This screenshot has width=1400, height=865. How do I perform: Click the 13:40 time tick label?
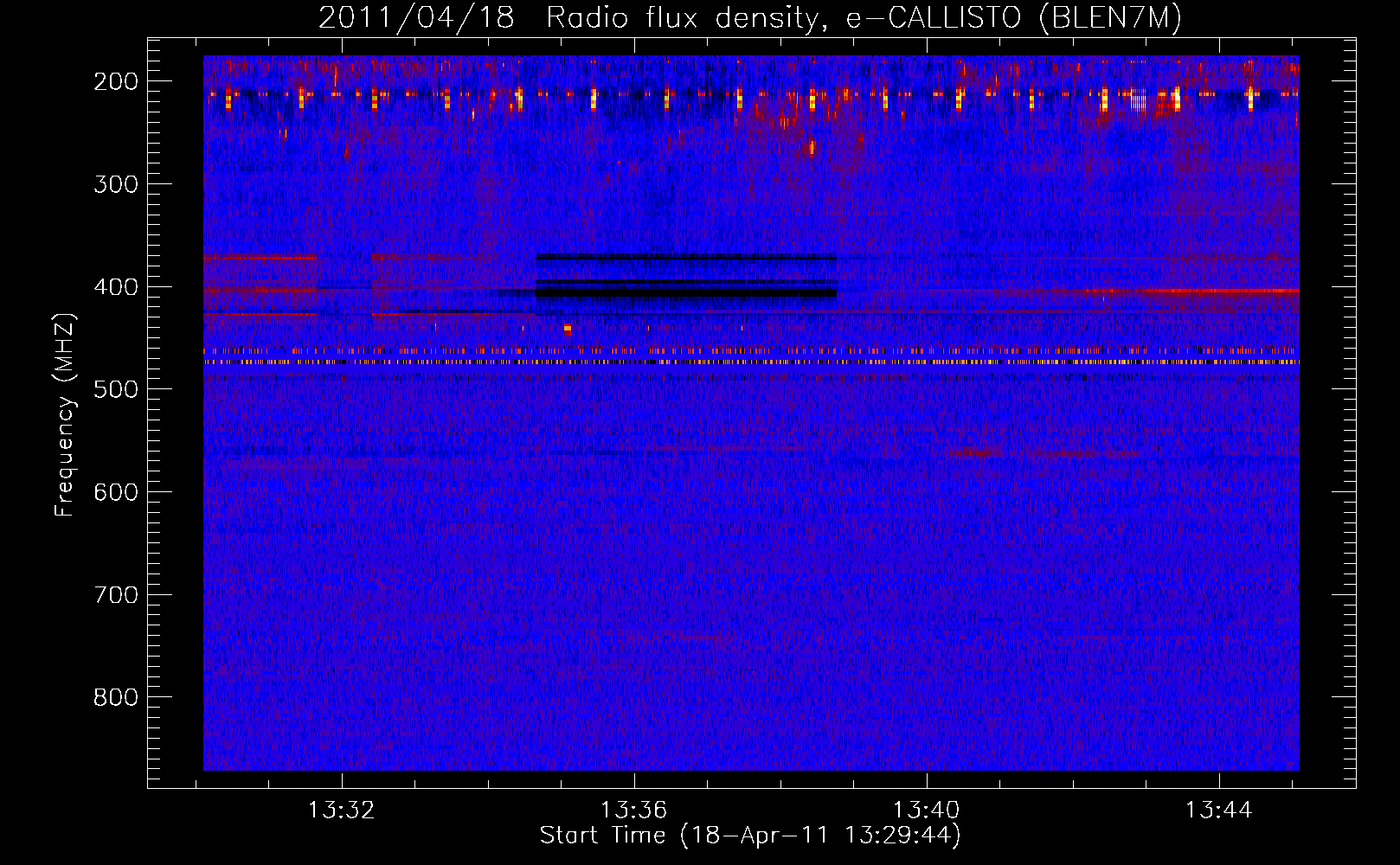coord(927,811)
